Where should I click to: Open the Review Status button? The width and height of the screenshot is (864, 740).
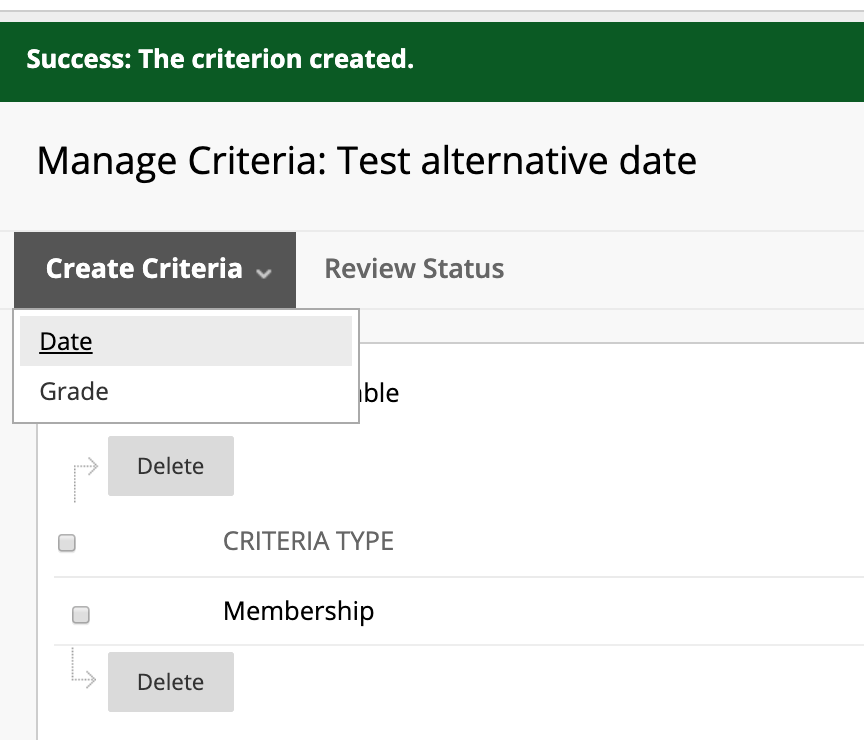(x=414, y=269)
